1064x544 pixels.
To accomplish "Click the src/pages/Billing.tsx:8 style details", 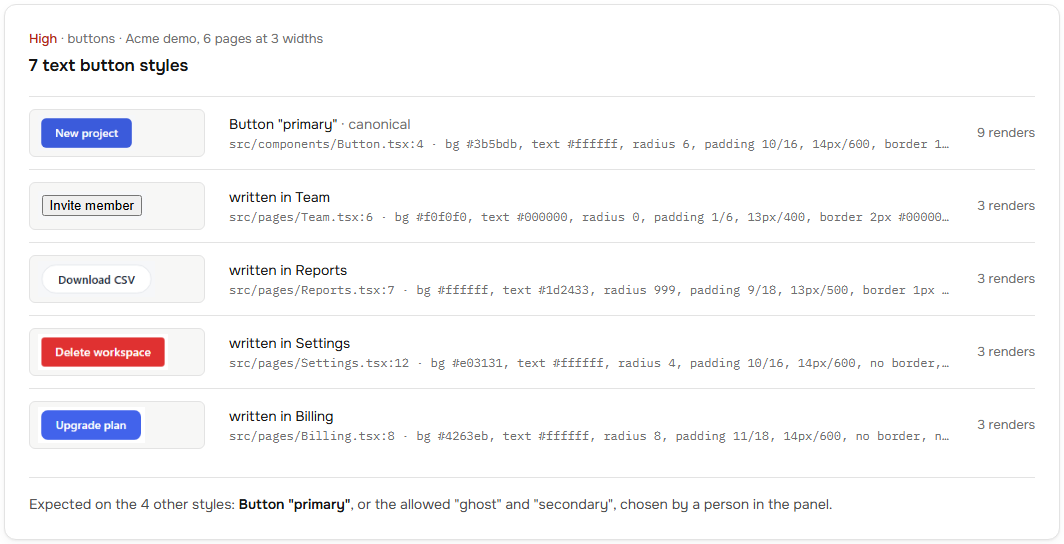I will point(589,436).
